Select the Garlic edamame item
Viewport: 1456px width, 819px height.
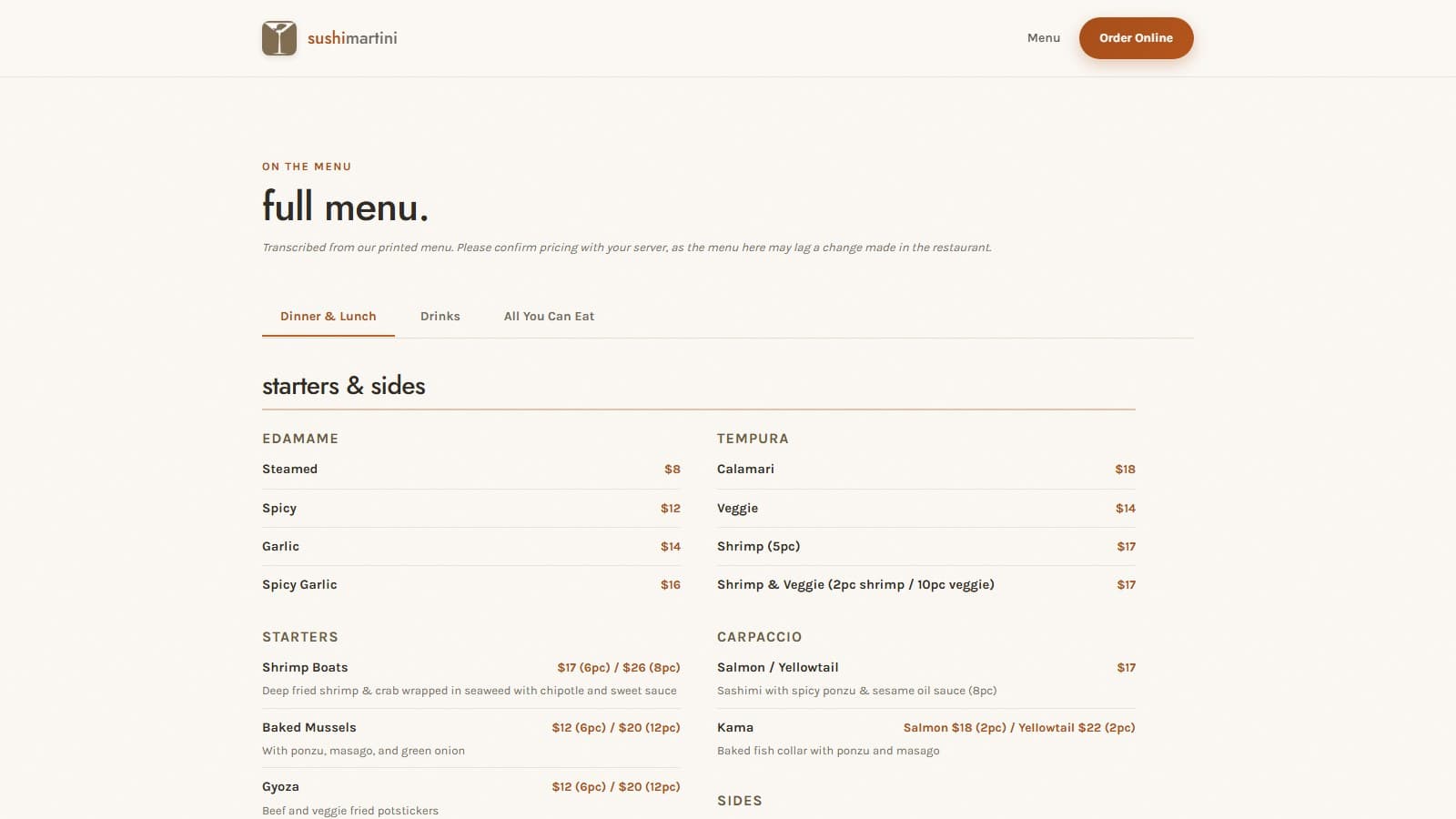(x=280, y=547)
